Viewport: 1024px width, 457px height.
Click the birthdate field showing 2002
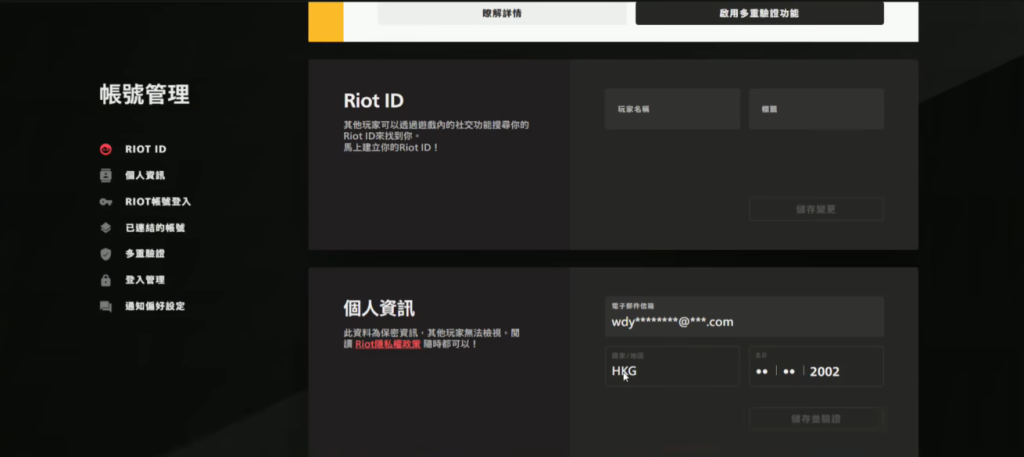tap(816, 366)
